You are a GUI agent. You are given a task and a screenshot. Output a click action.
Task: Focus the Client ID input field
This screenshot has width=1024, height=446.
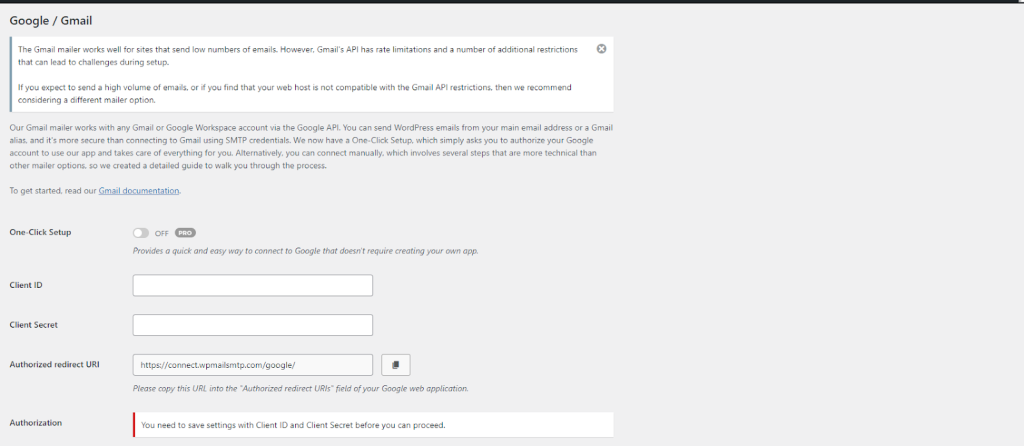(x=252, y=286)
